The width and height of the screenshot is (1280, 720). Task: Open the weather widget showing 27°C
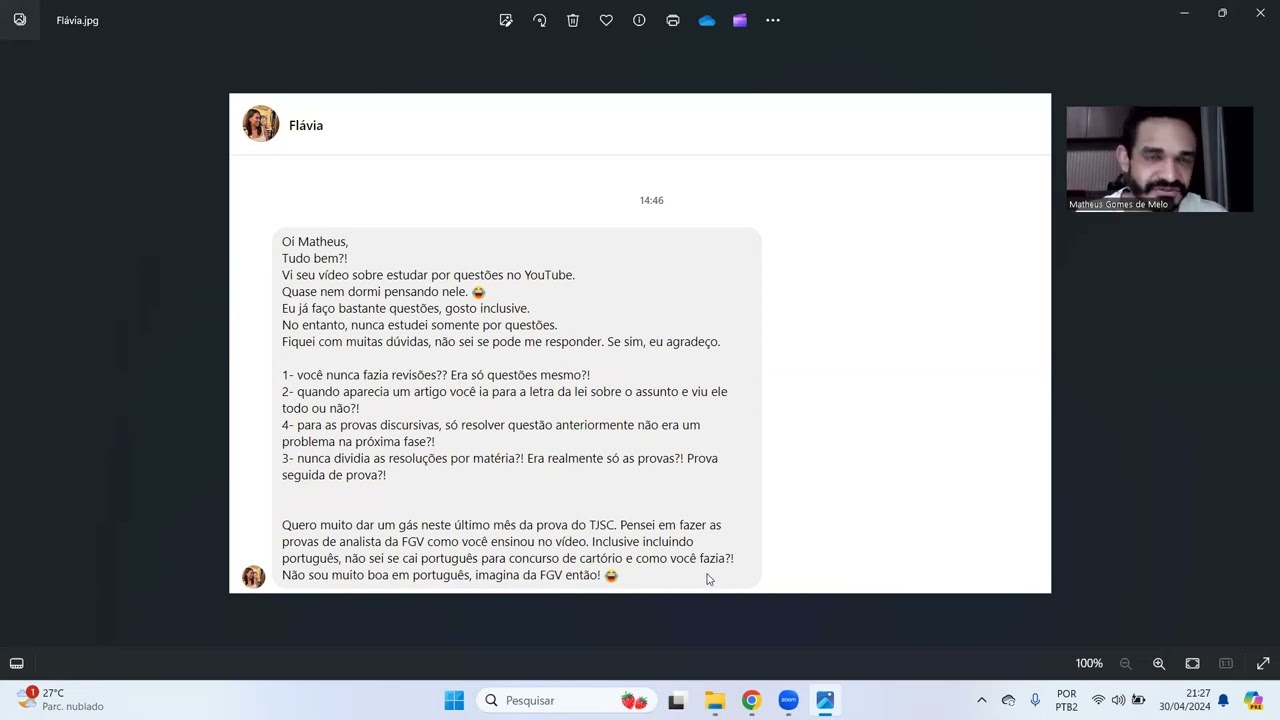point(61,699)
